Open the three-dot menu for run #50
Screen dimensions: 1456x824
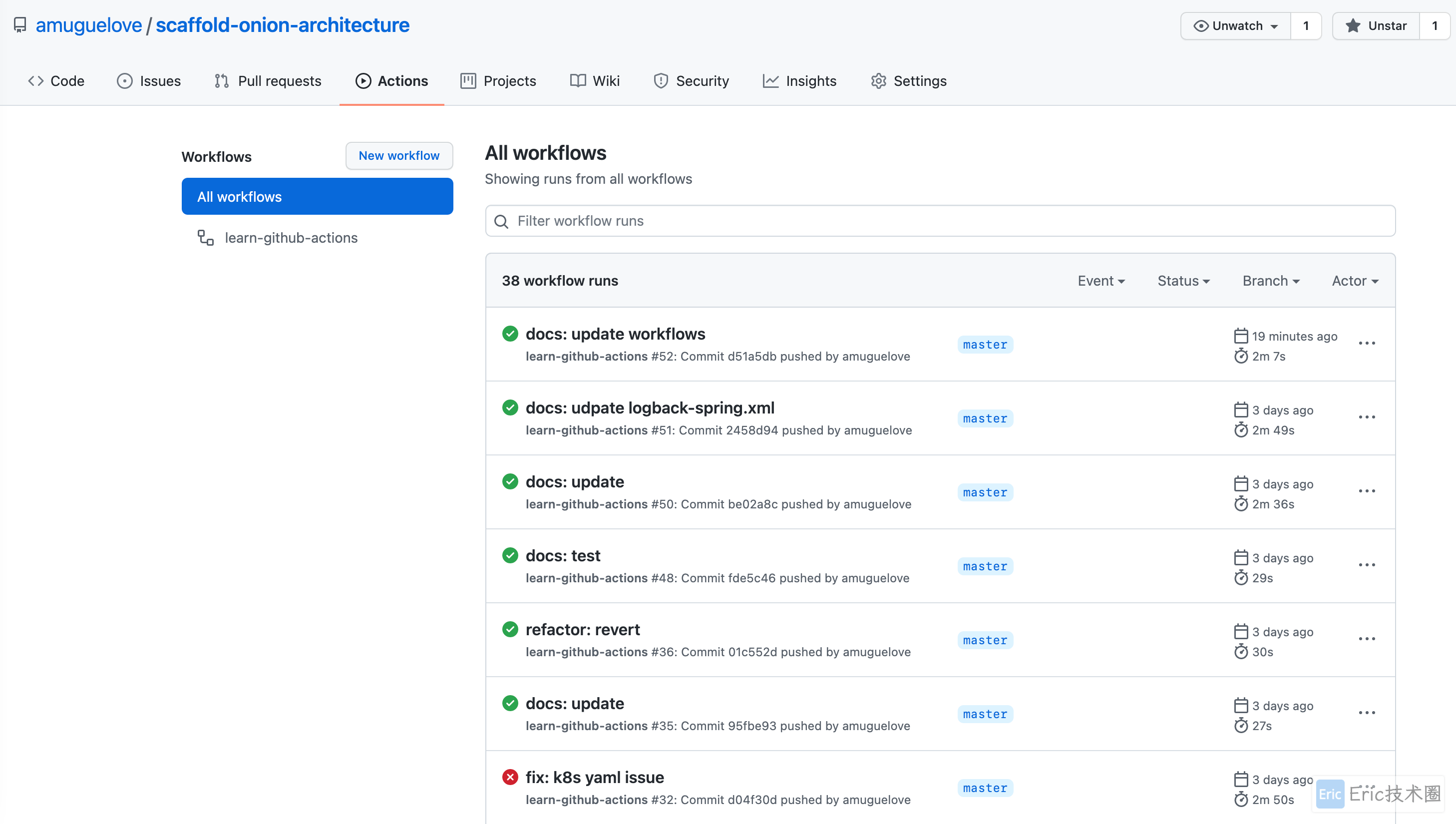(1367, 491)
